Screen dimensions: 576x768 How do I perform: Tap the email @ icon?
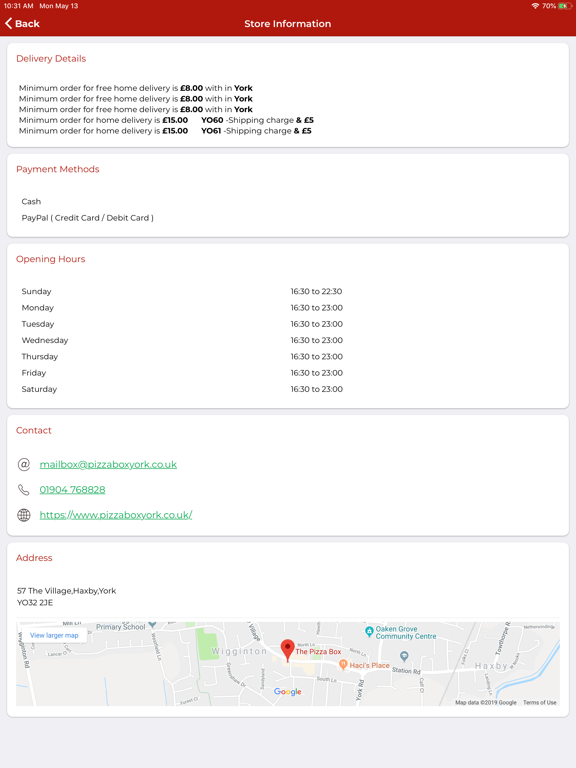click(x=24, y=464)
